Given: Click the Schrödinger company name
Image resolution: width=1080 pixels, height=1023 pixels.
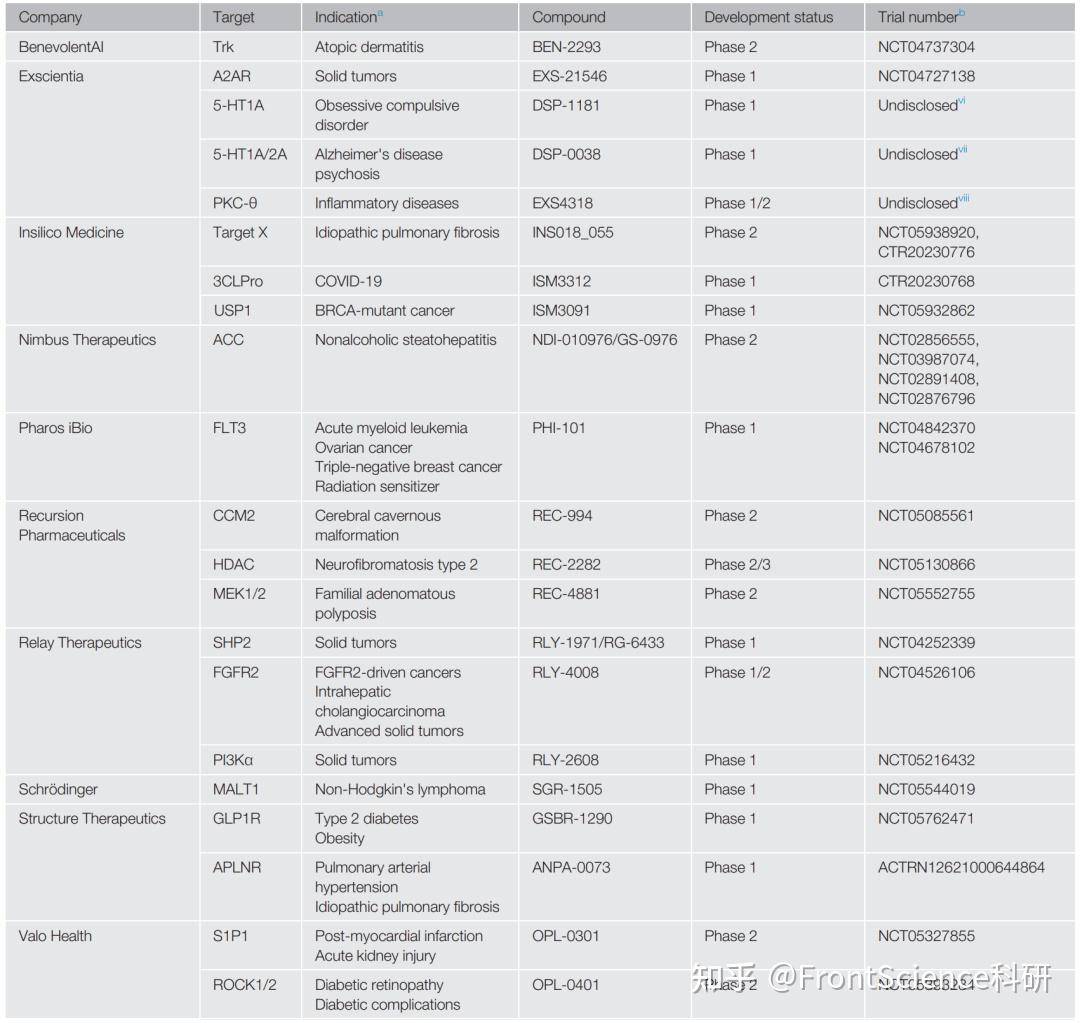Looking at the screenshot, I should pyautogui.click(x=58, y=790).
